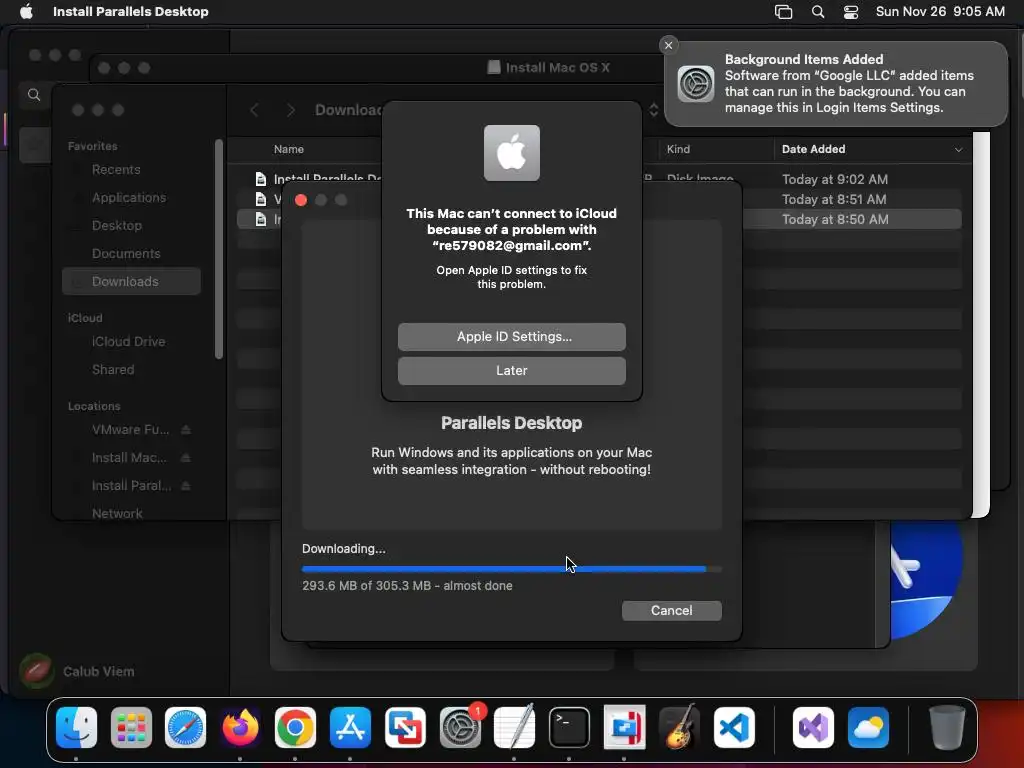
Task: Click Today at 8:51 AM date cell
Action: (834, 199)
